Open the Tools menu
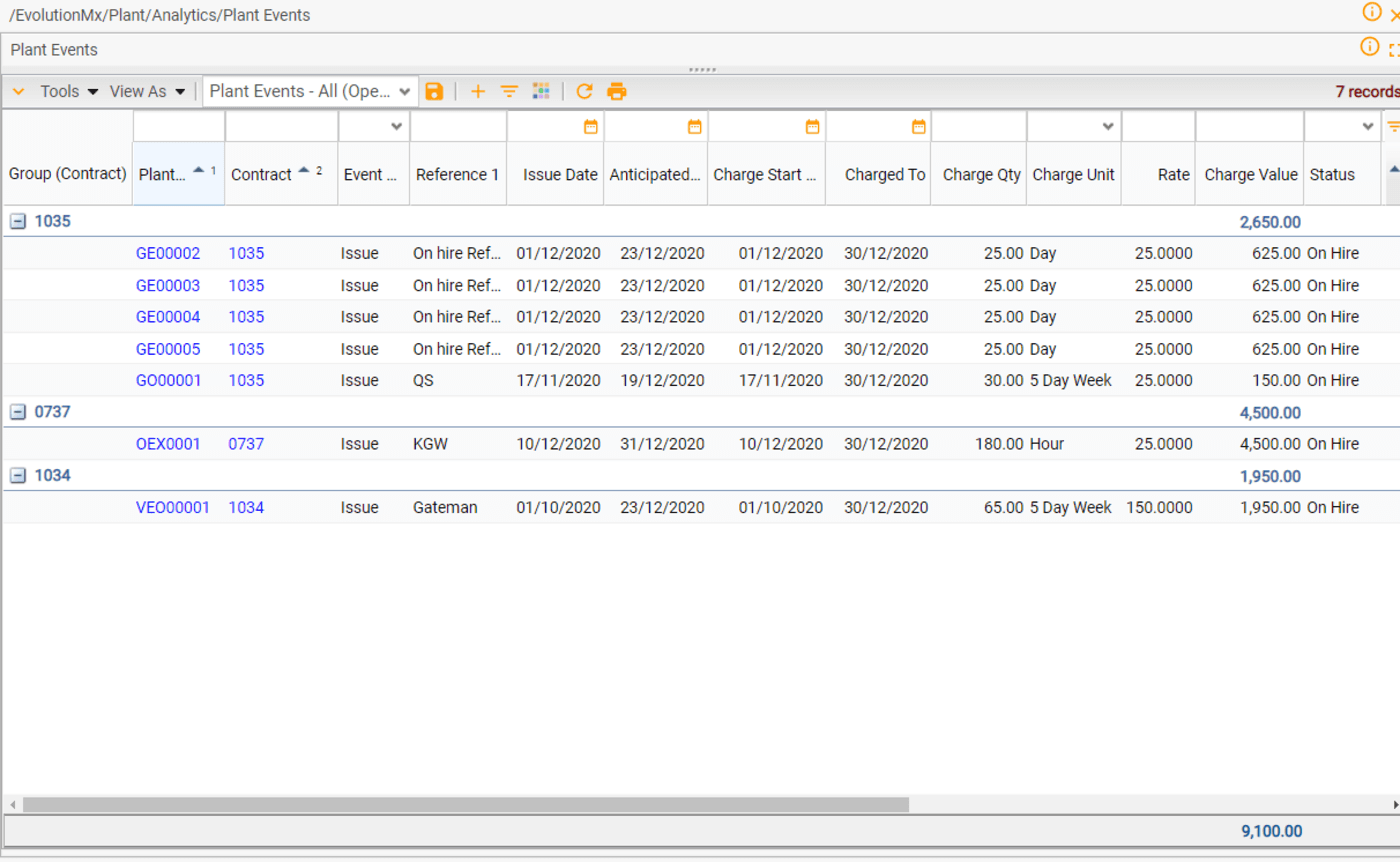 coord(69,91)
